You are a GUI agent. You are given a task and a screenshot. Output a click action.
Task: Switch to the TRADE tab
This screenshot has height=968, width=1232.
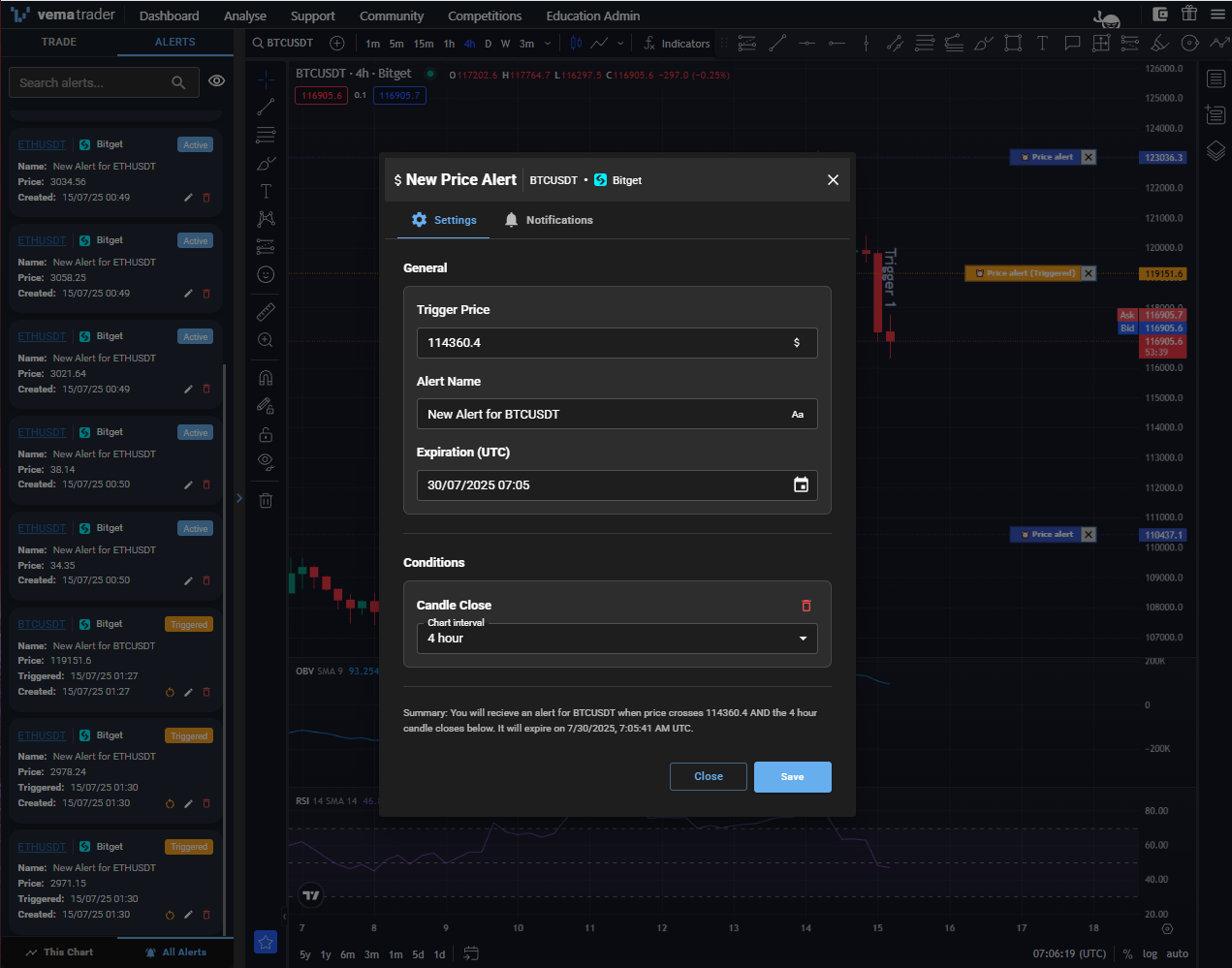pos(59,43)
